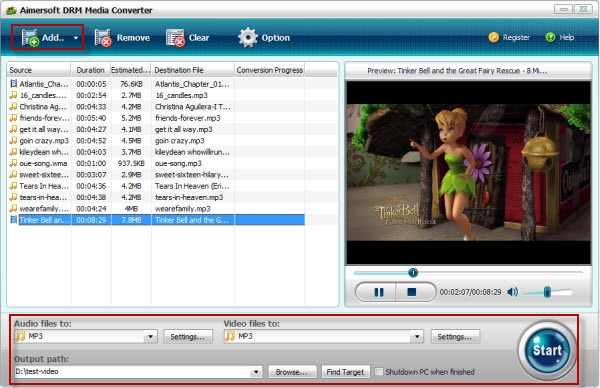The image size is (600, 388).
Task: Select the Atlantis_Cha... video file icon
Action: click(x=14, y=83)
